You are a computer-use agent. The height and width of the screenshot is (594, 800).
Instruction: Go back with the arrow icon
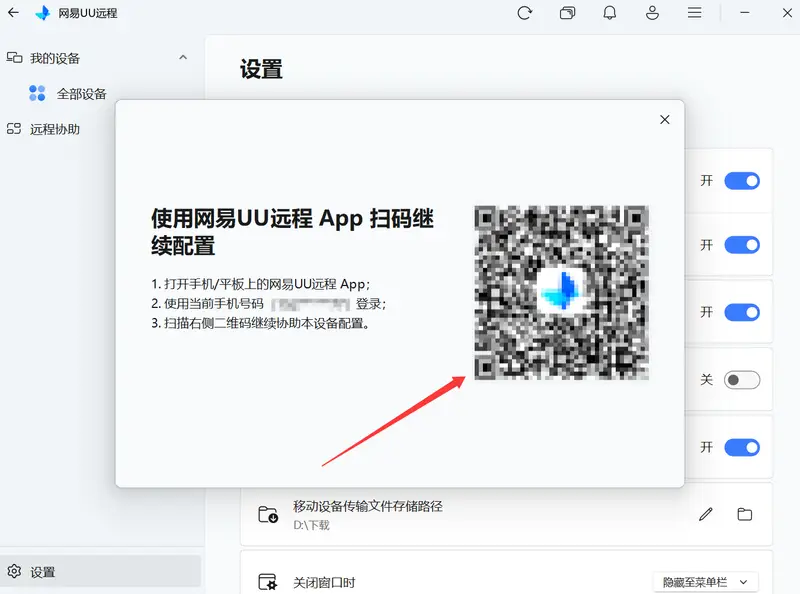click(13, 13)
